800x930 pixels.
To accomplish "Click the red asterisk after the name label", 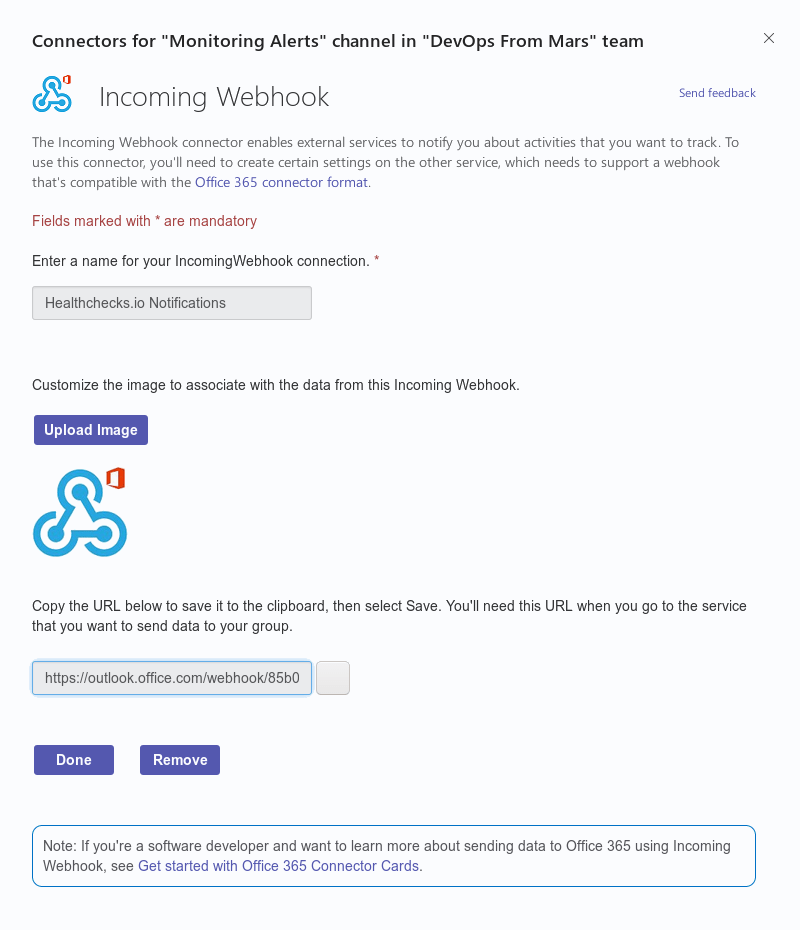I will pos(377,260).
